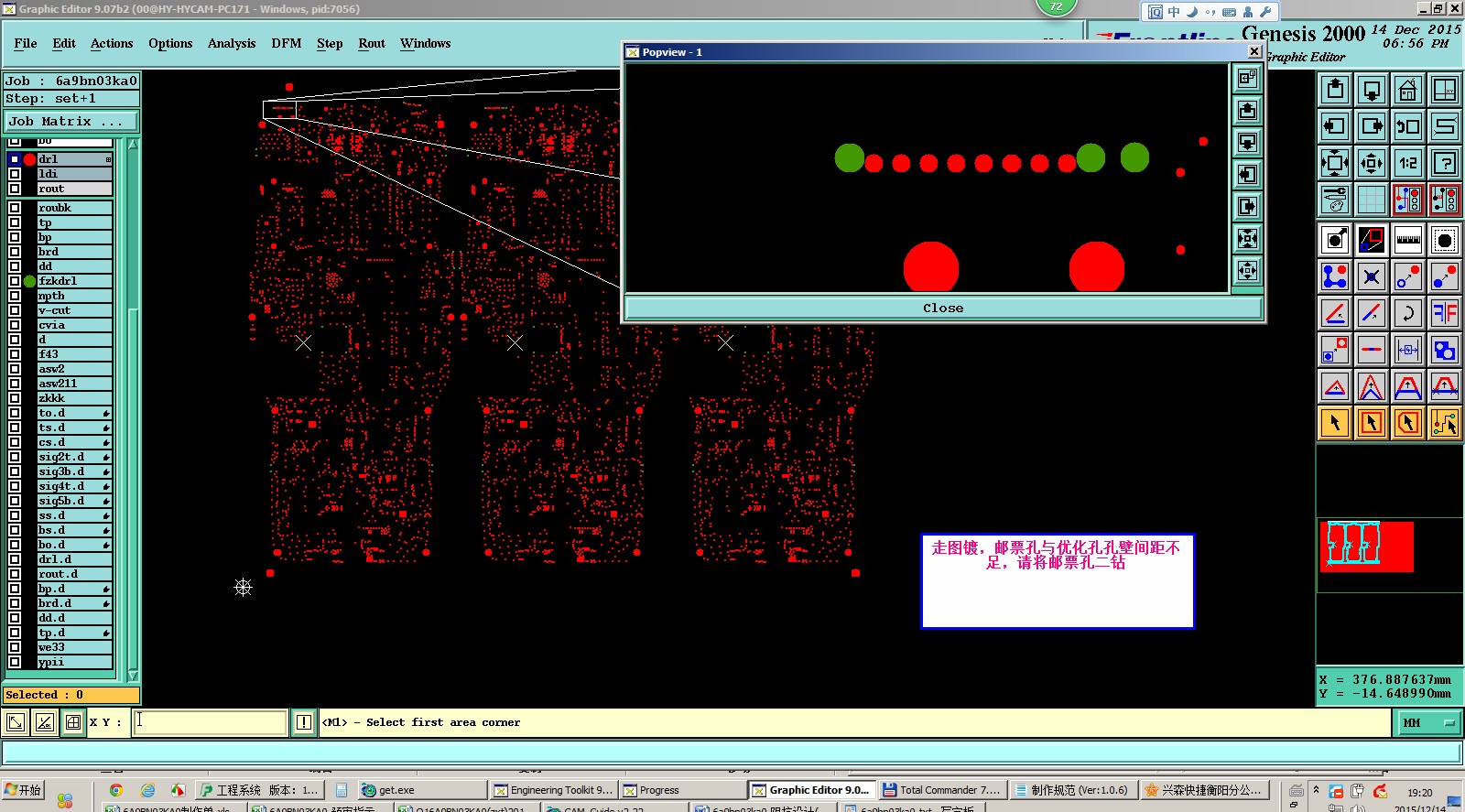Click the layer list scroll-up arrow
1465x812 pixels.
(133, 145)
